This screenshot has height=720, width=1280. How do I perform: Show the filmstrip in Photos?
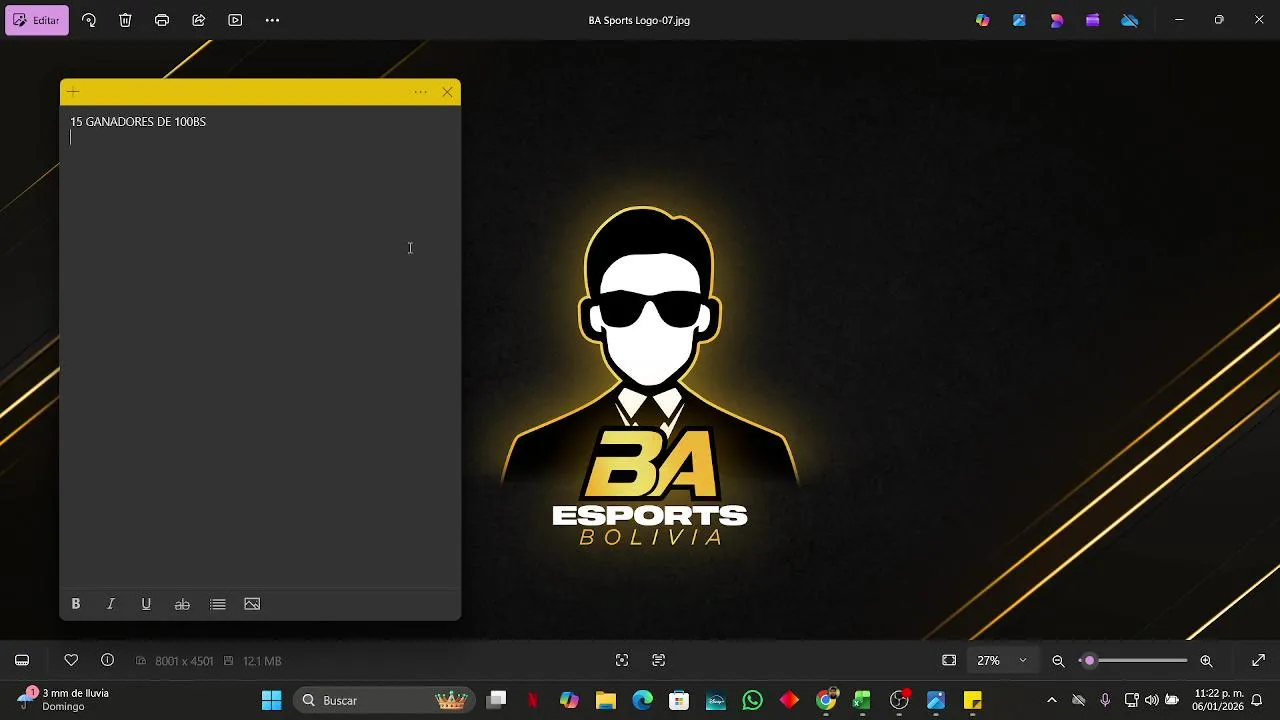(22, 660)
